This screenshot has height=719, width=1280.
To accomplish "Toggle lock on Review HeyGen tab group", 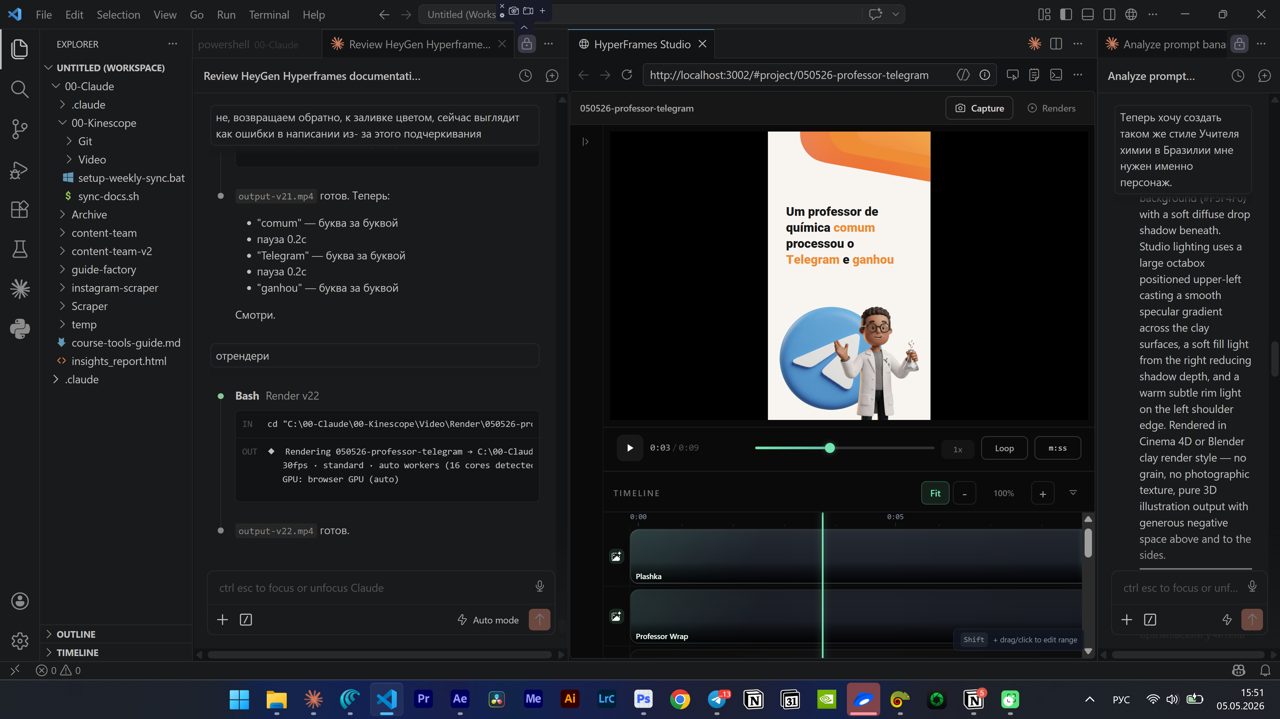I will click(526, 44).
